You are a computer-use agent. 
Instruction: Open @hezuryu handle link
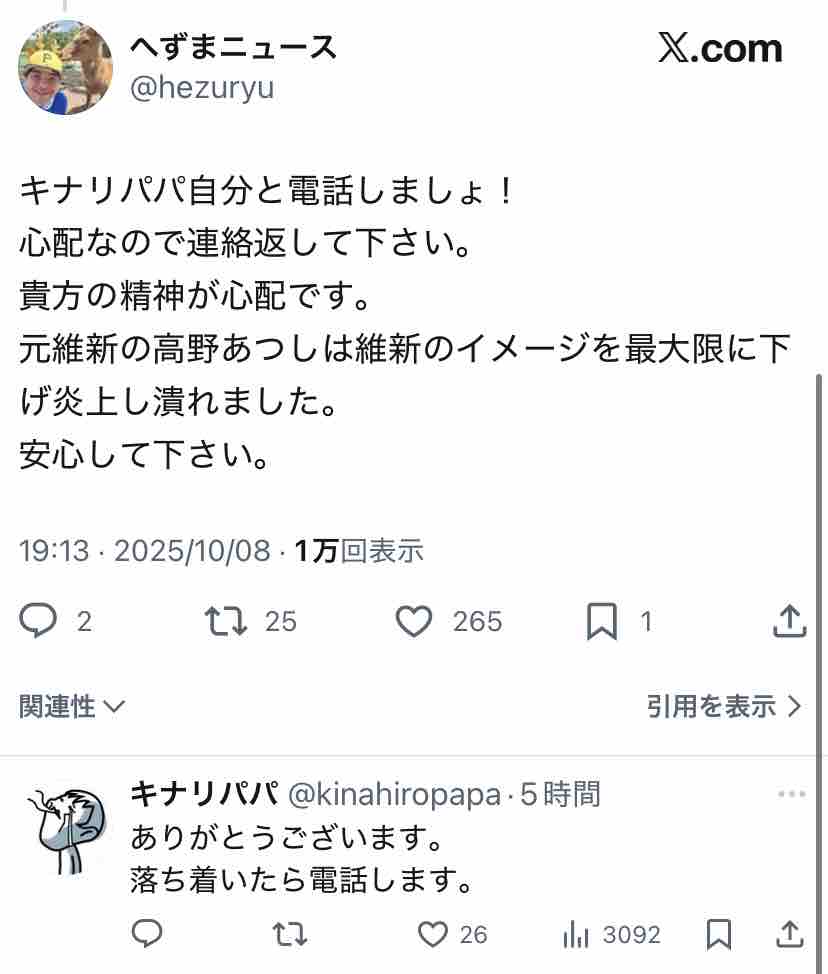(202, 88)
